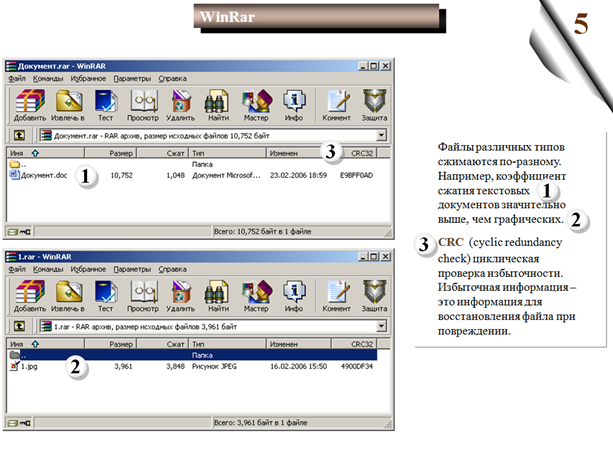Open Параметры menu in 1.rar window
The image size is (613, 458).
(132, 269)
